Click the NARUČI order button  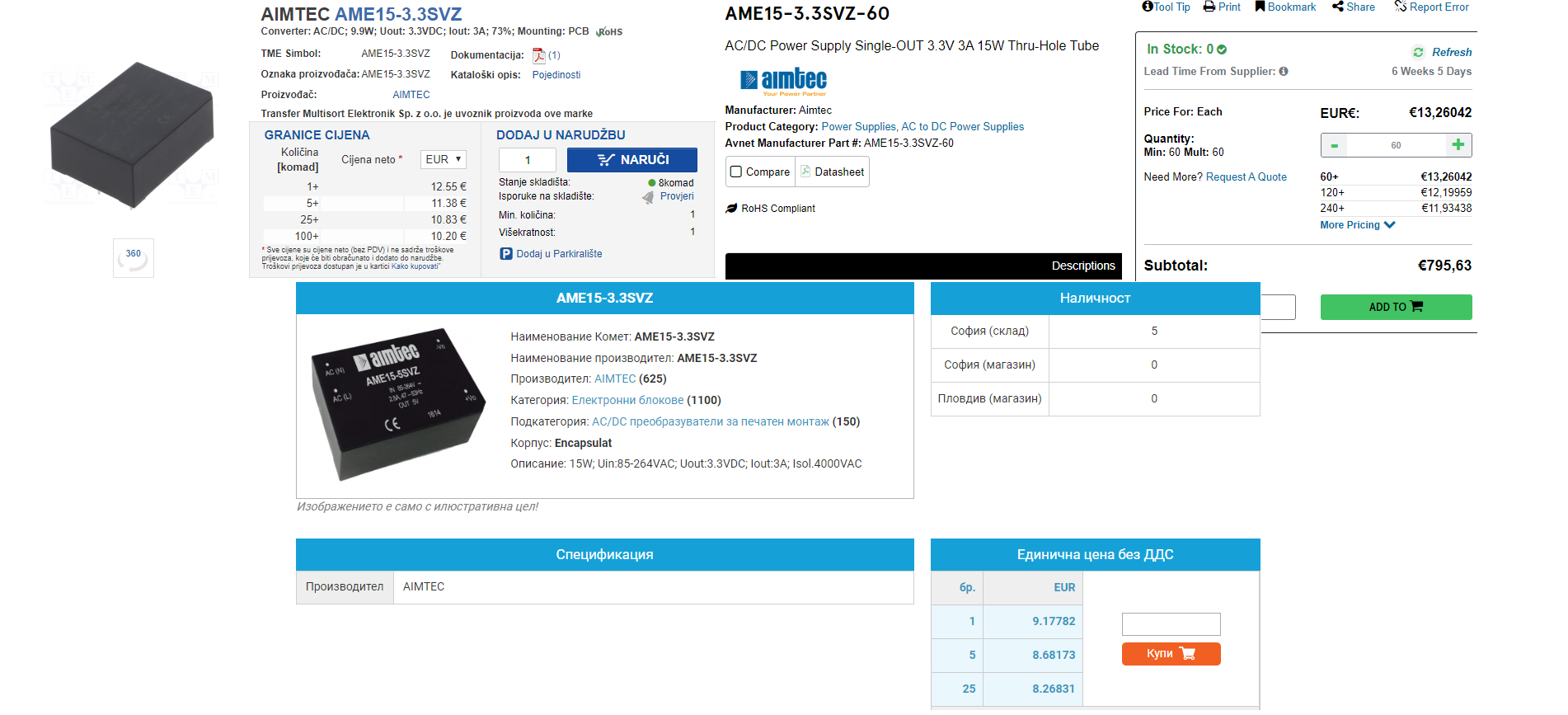click(x=632, y=160)
